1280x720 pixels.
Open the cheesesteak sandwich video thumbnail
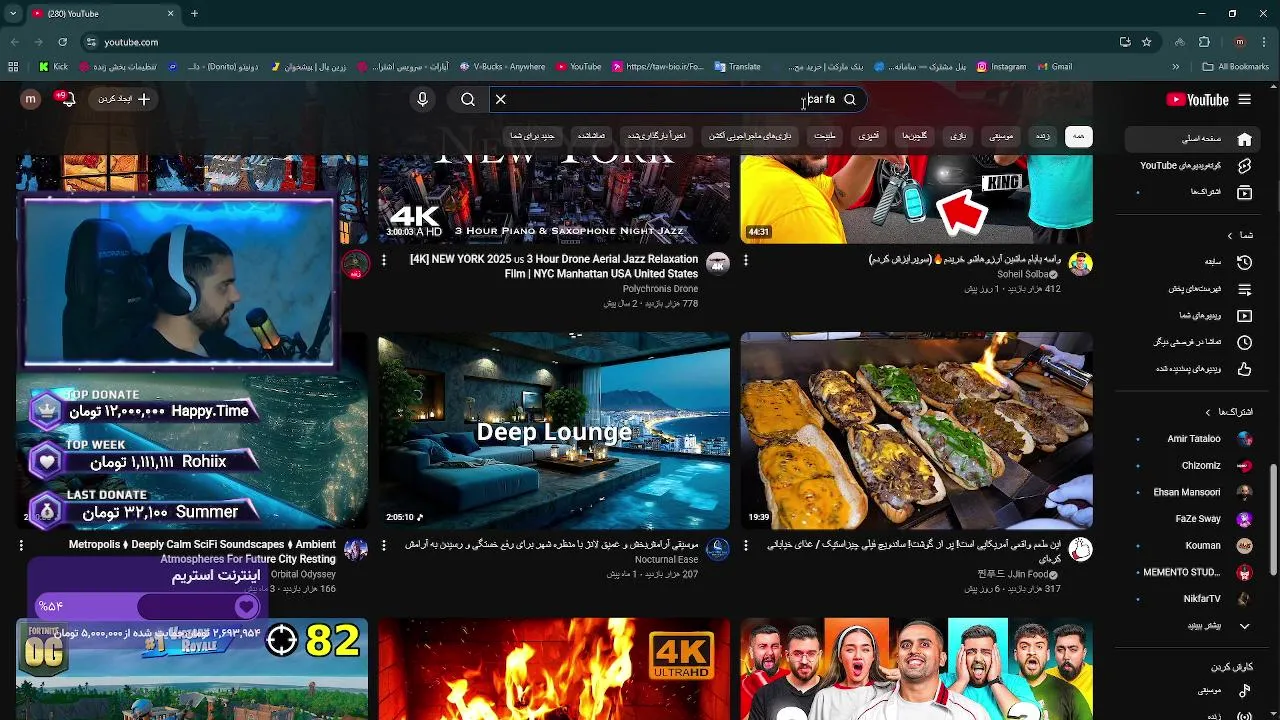point(916,430)
